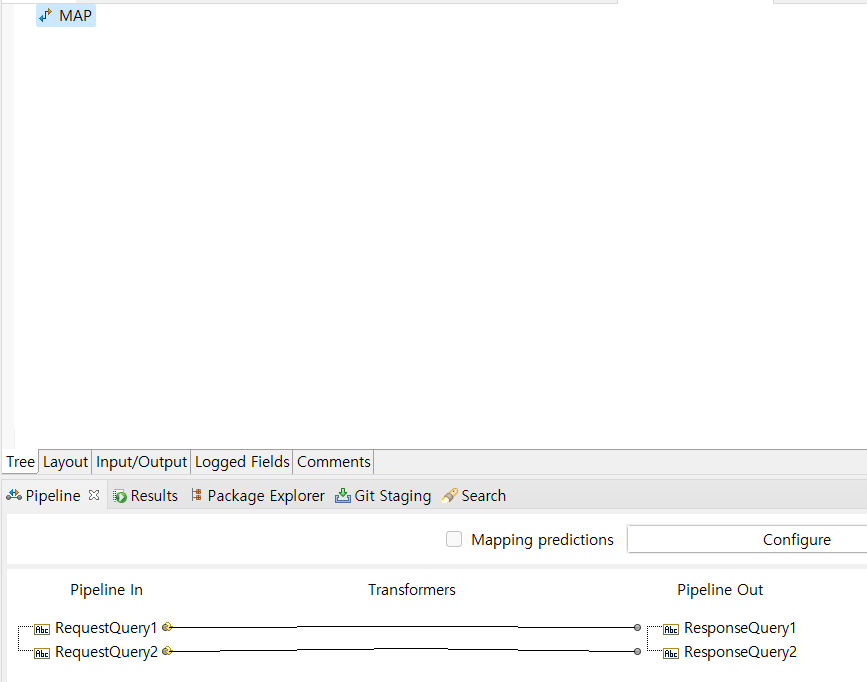The width and height of the screenshot is (867, 682).
Task: Show the Comments tab
Action: click(x=333, y=462)
